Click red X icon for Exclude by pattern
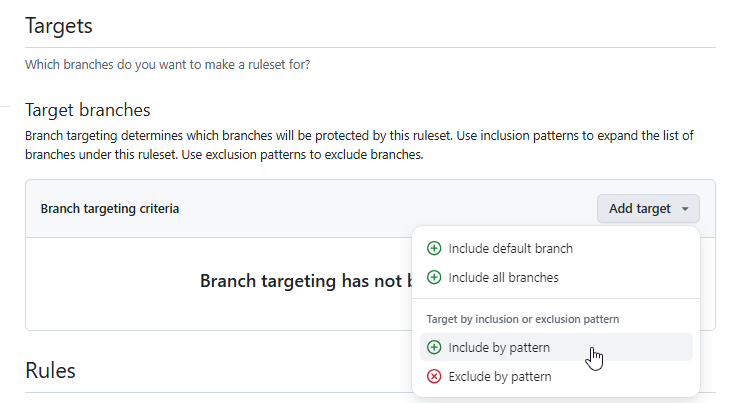This screenshot has height=403, width=732. click(434, 376)
